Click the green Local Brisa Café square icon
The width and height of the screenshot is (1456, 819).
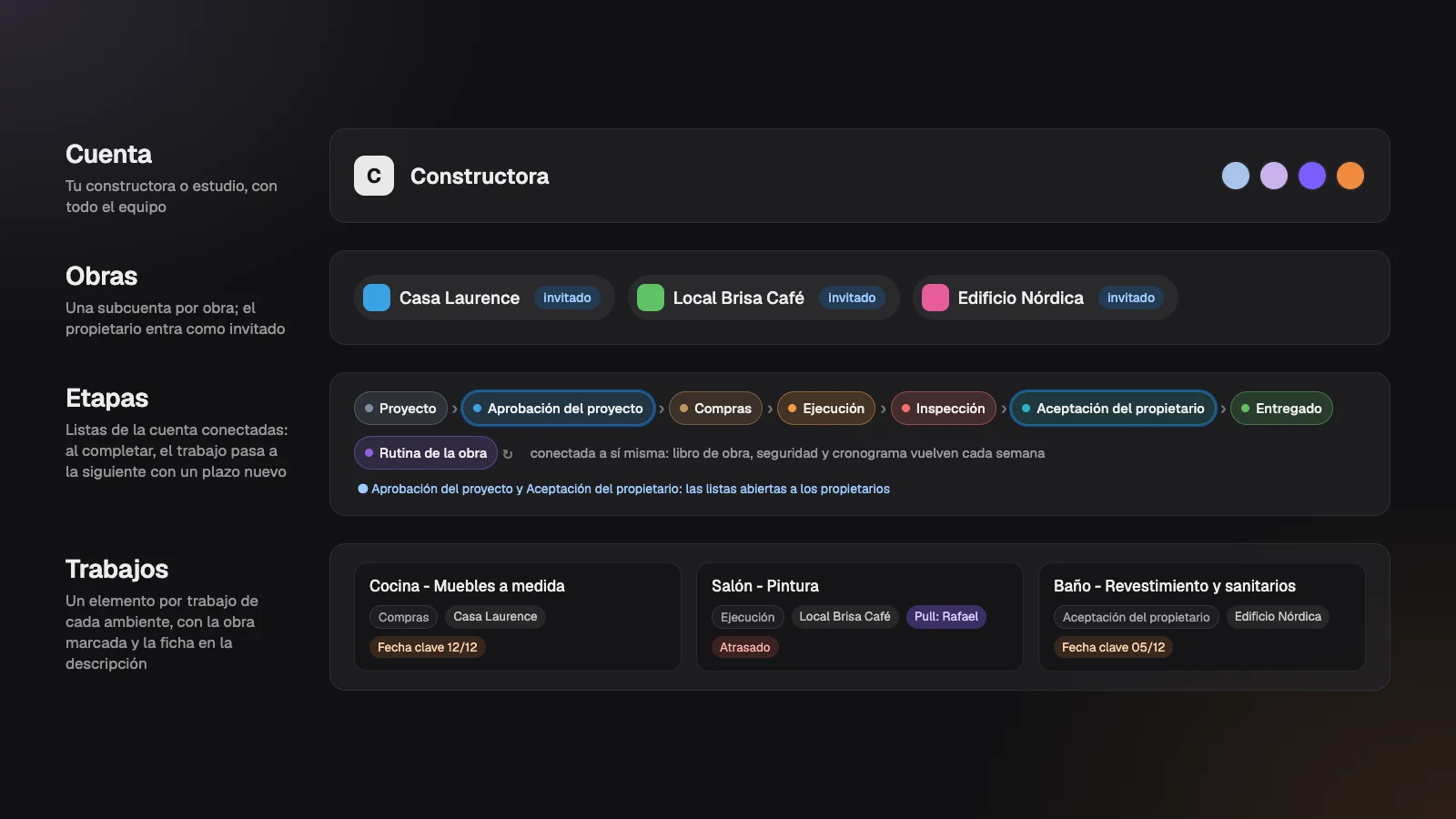pos(651,298)
